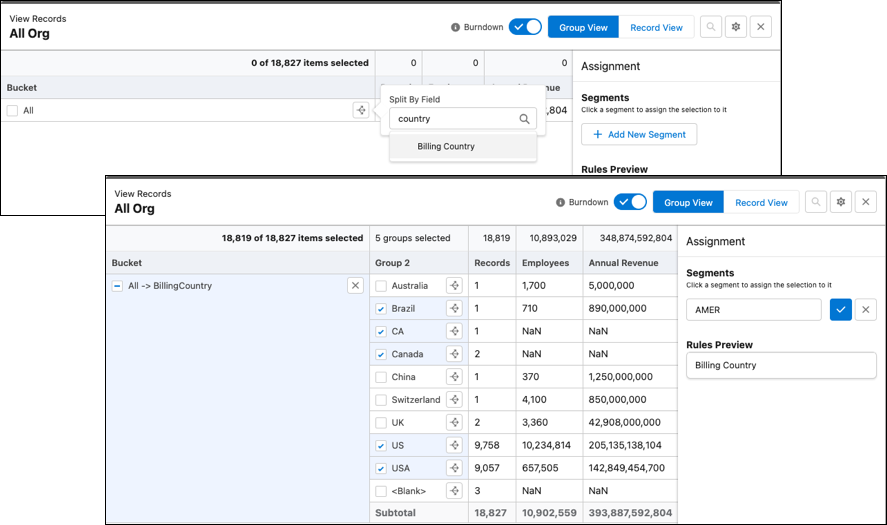
Task: Uncheck the CA checkbox
Action: tap(381, 332)
